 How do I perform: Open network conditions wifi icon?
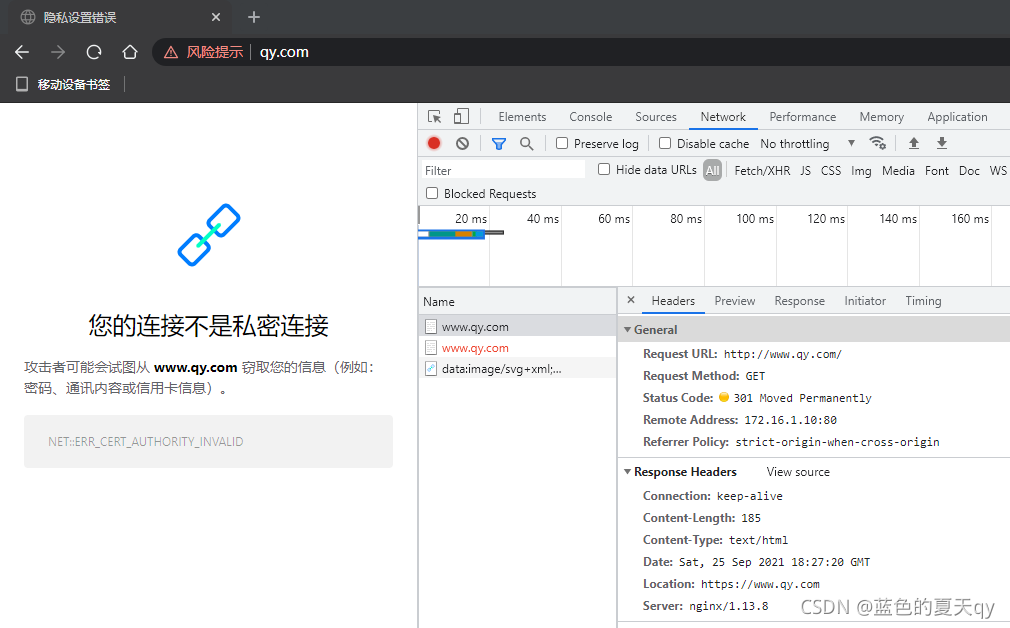click(x=877, y=143)
